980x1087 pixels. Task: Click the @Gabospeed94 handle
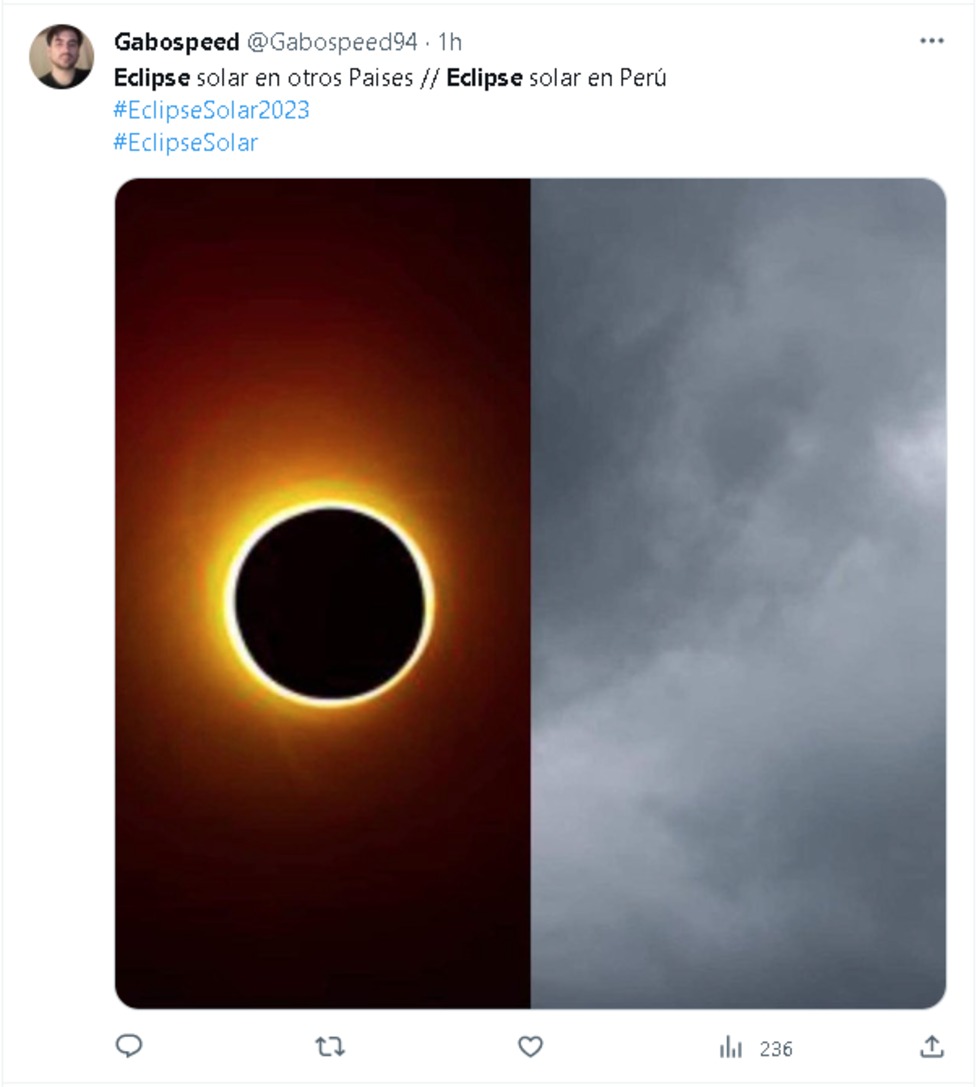pos(344,42)
